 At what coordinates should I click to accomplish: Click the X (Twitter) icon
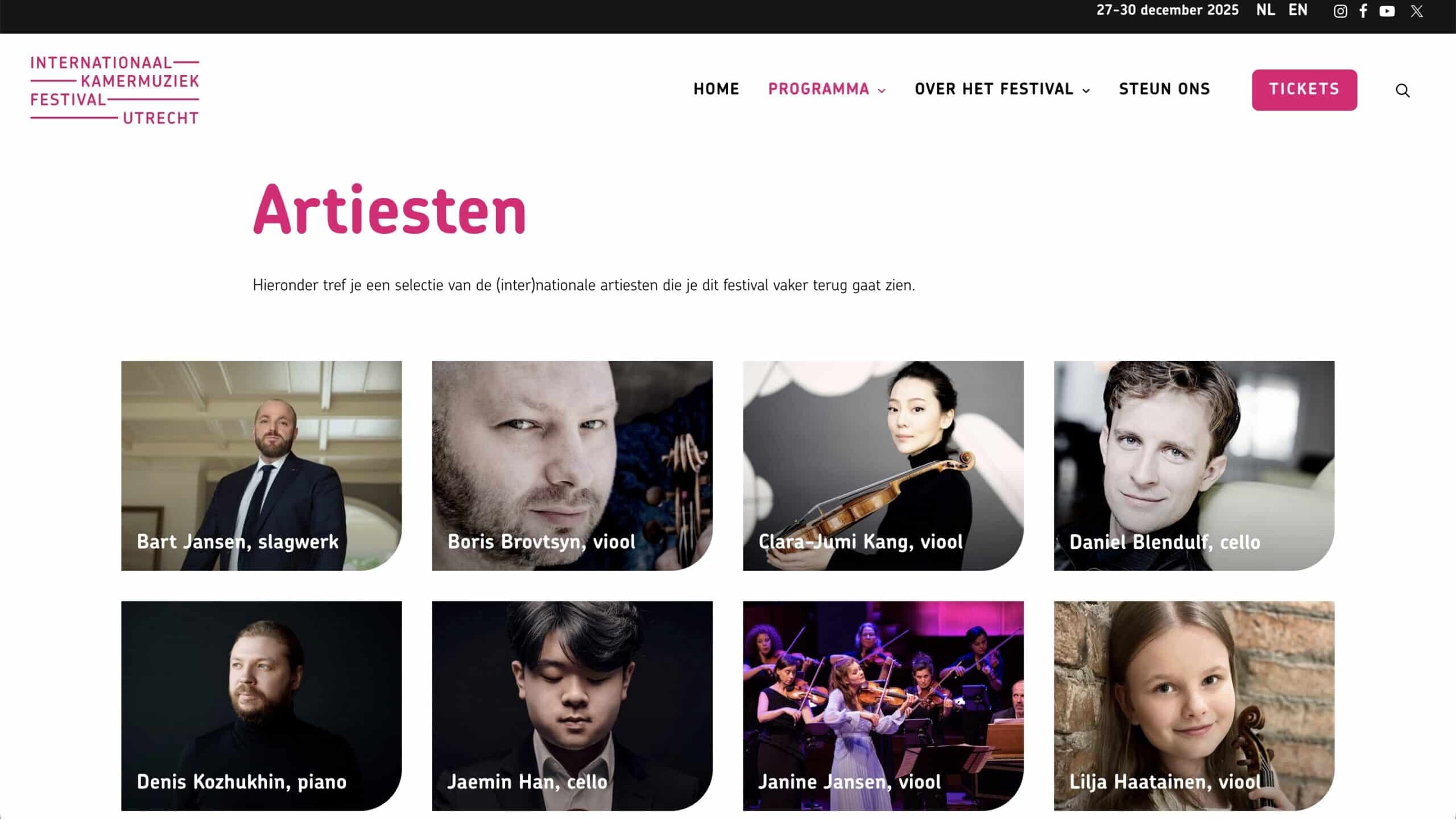[1416, 11]
